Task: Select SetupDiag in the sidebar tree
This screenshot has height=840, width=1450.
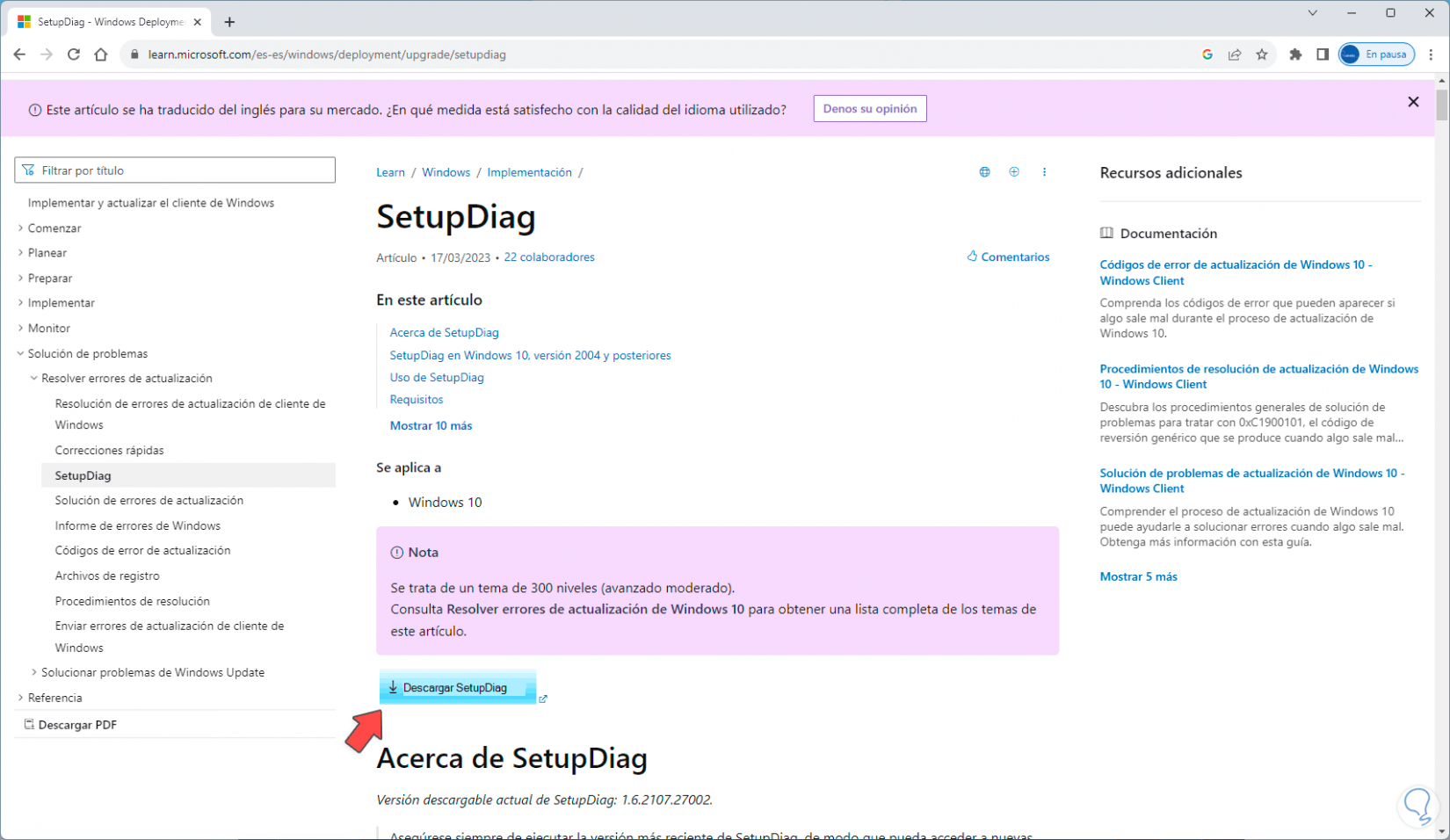Action: [188, 475]
